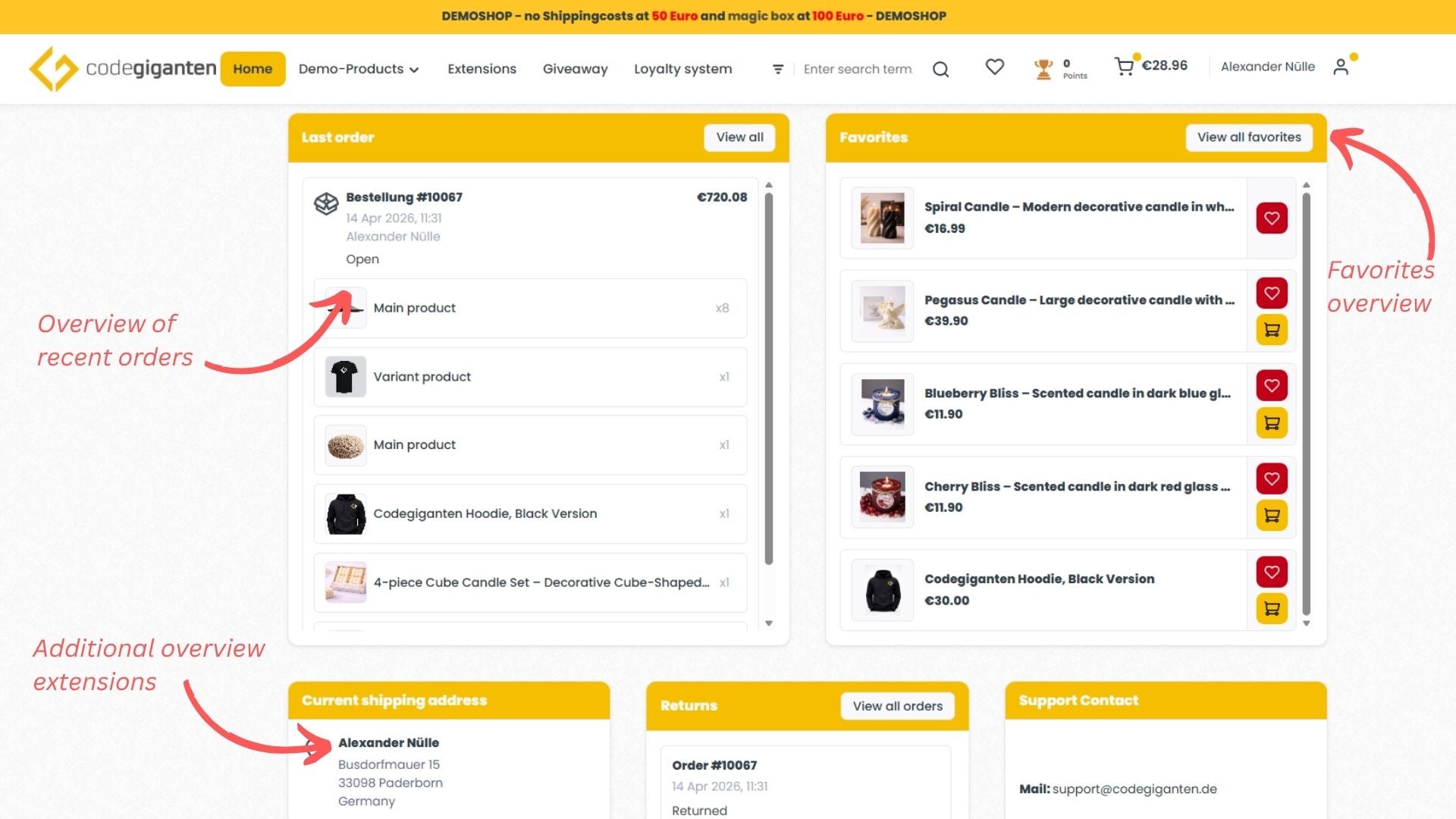Click the wishlist heart icon in header

(x=994, y=67)
